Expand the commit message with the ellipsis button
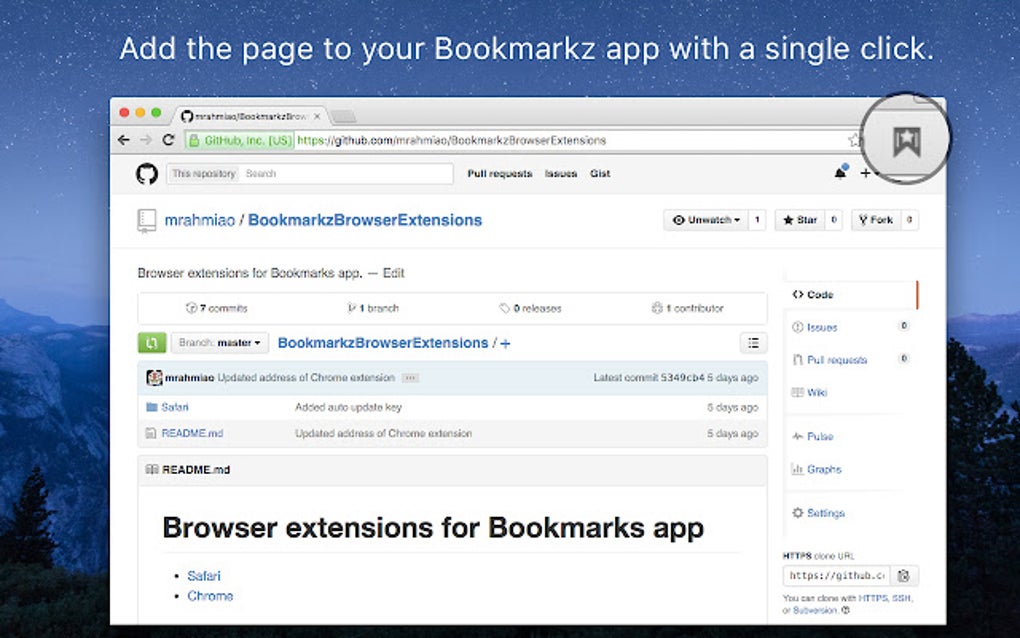The width and height of the screenshot is (1020, 638). [409, 377]
